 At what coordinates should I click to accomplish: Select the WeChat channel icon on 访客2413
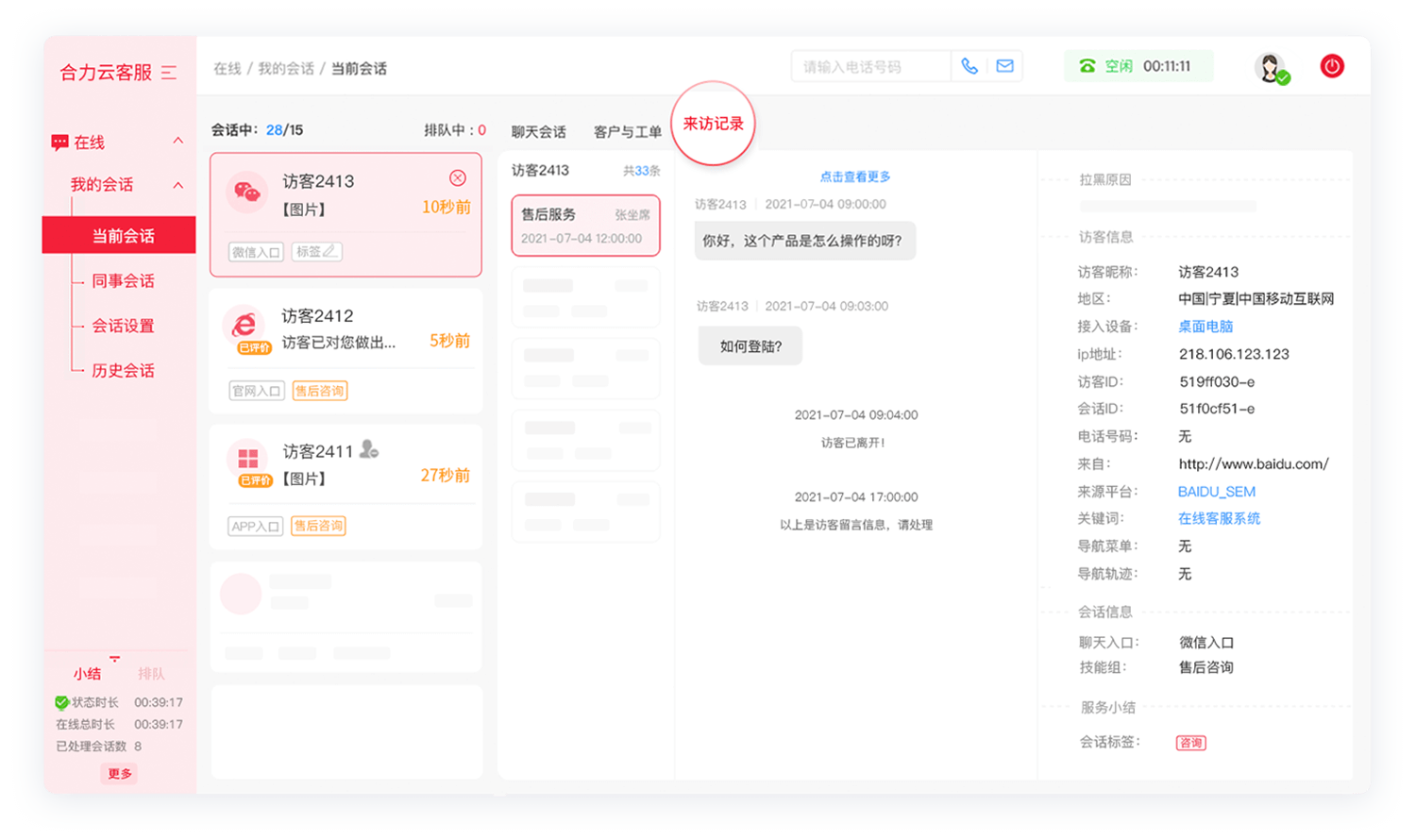(x=247, y=193)
